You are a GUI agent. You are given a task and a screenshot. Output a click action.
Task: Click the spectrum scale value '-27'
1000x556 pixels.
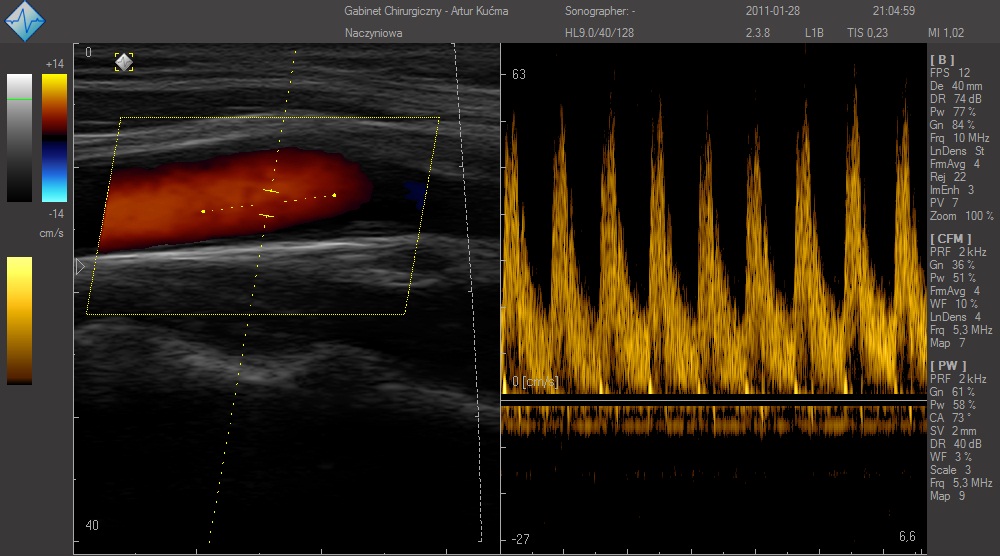pos(520,539)
